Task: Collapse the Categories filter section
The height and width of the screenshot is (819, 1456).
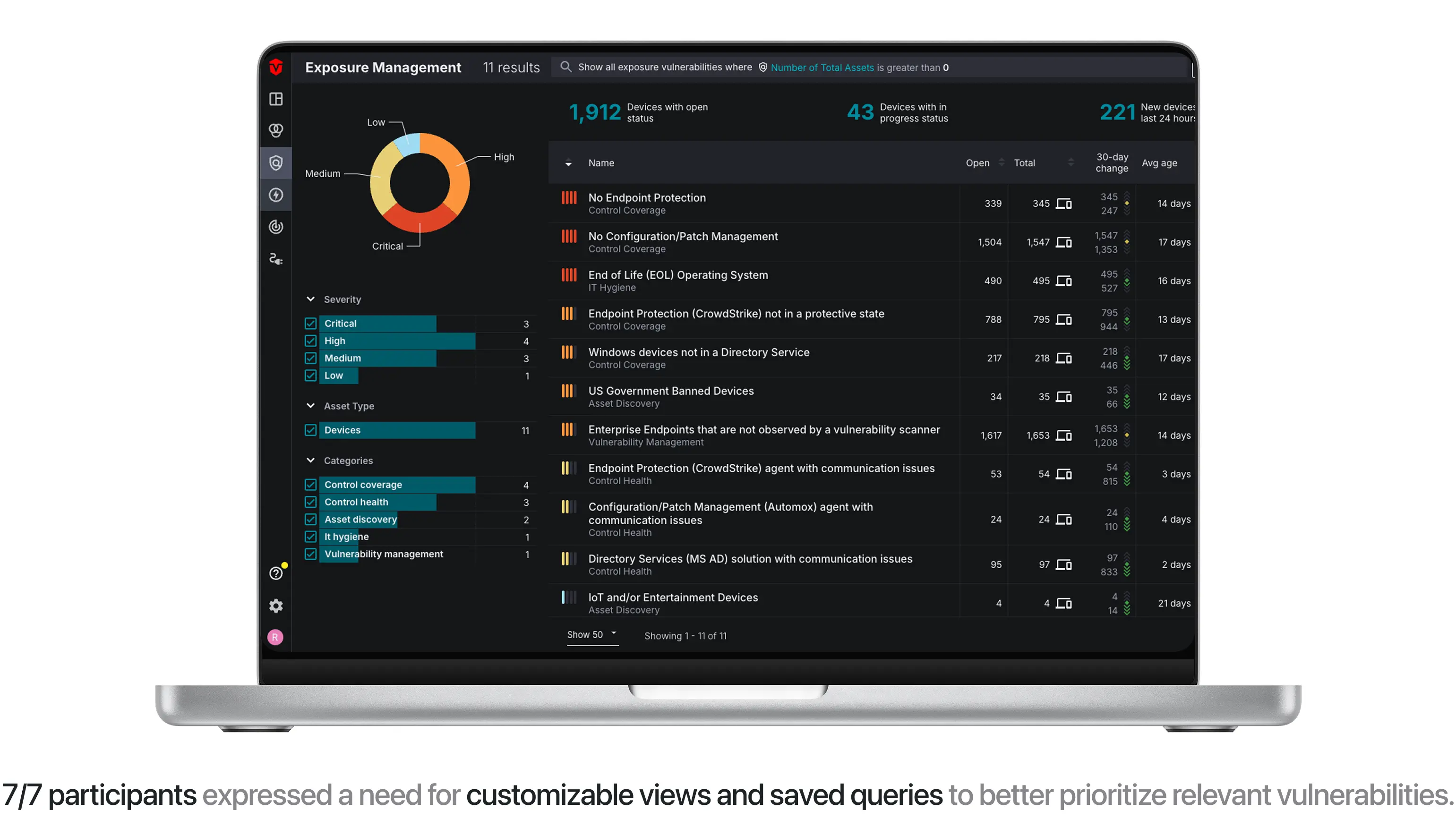Action: click(310, 461)
